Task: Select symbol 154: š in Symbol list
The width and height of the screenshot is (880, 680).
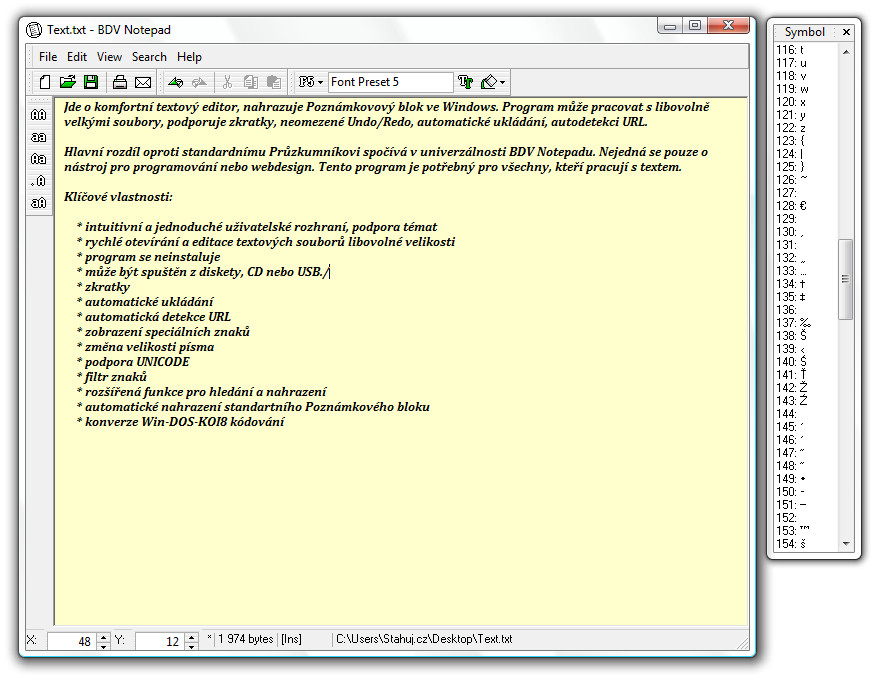Action: tap(791, 544)
